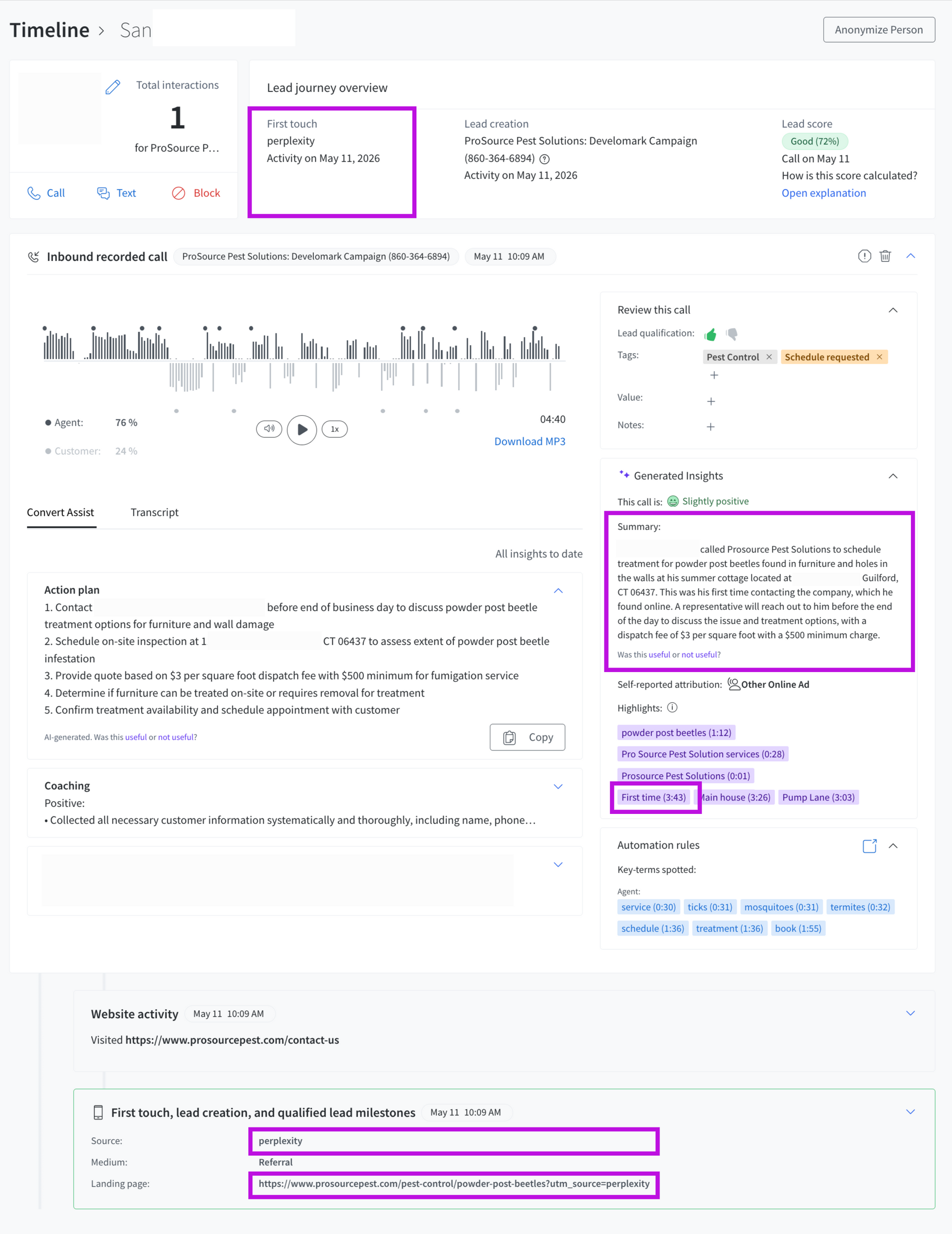The width and height of the screenshot is (952, 1234).
Task: Click the pencil edit icon
Action: 113,87
